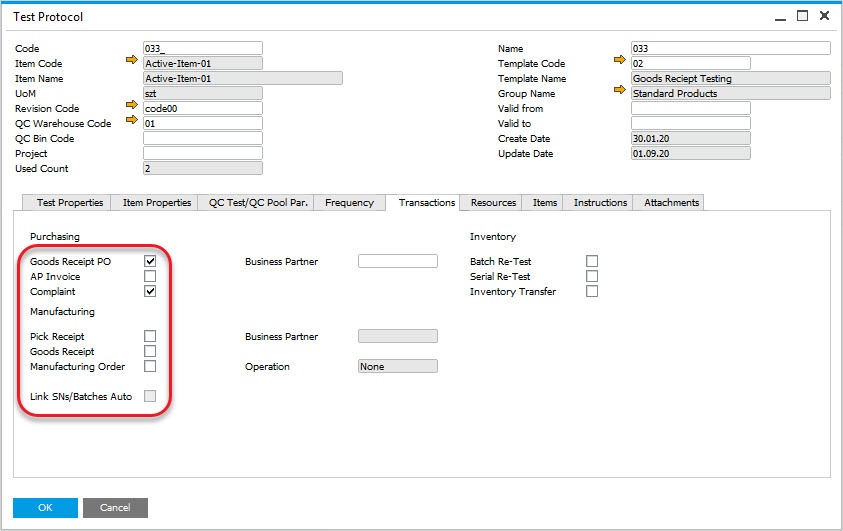Select the Resources tab
Viewport: 843px width, 531px height.
493,203
